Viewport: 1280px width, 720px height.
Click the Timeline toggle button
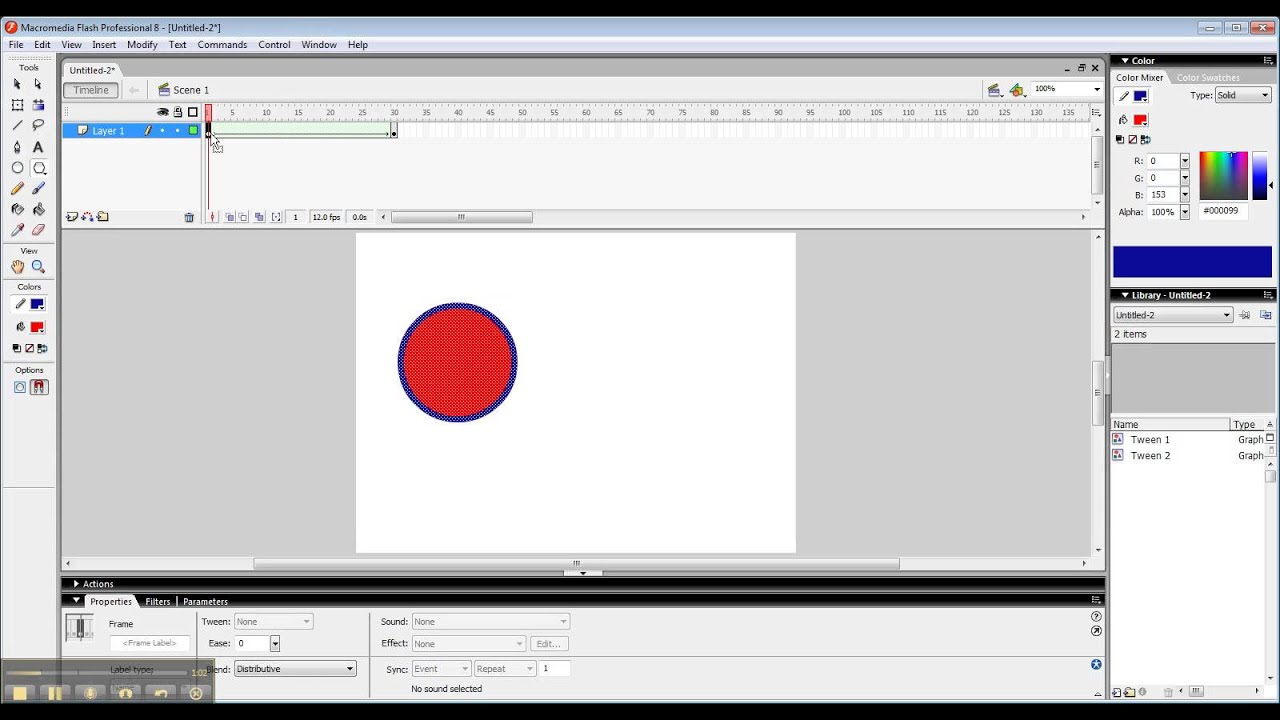91,90
